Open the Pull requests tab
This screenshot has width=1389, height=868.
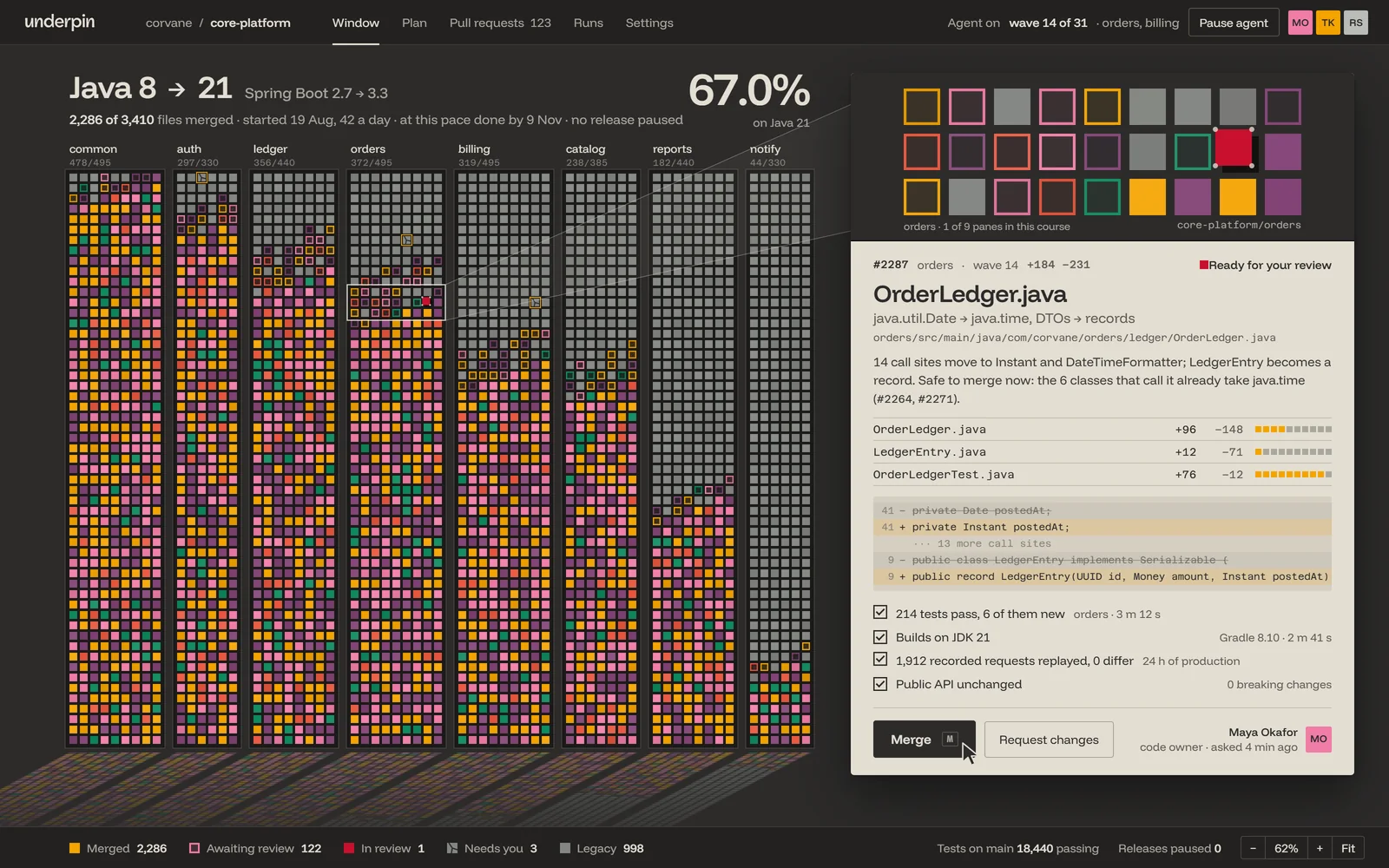coord(500,23)
